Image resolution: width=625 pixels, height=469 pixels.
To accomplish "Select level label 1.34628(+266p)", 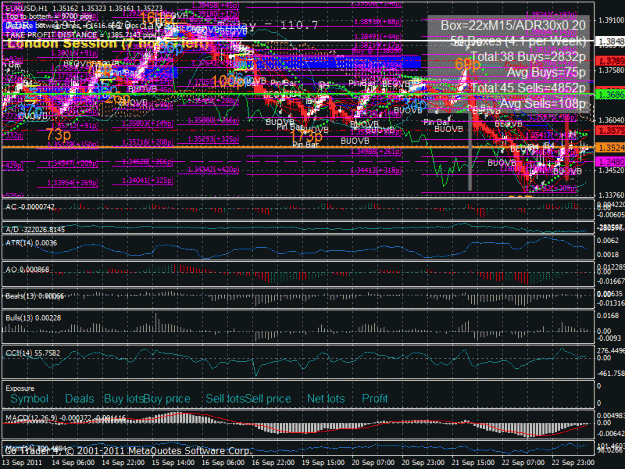I will tap(148, 161).
